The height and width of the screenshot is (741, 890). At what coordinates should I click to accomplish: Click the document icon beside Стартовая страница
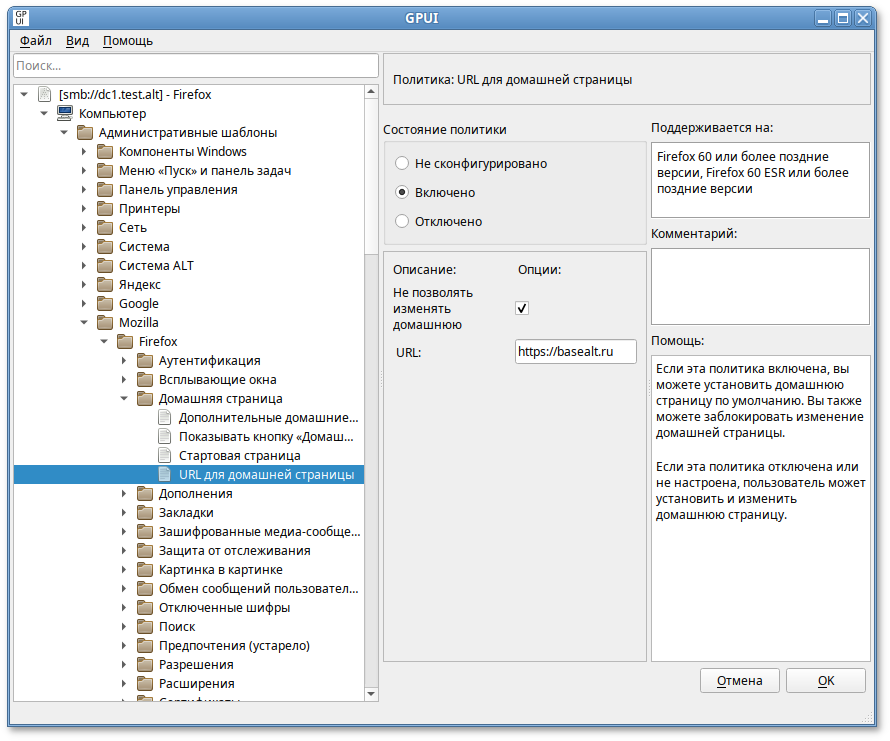165,456
